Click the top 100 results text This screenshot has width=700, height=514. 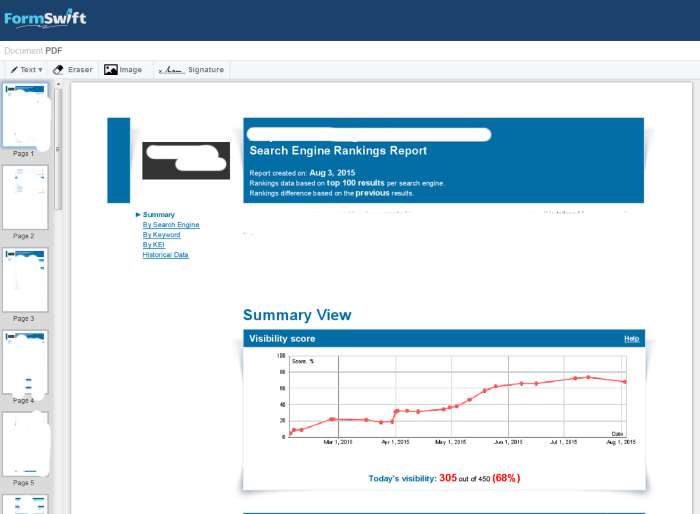pos(355,183)
